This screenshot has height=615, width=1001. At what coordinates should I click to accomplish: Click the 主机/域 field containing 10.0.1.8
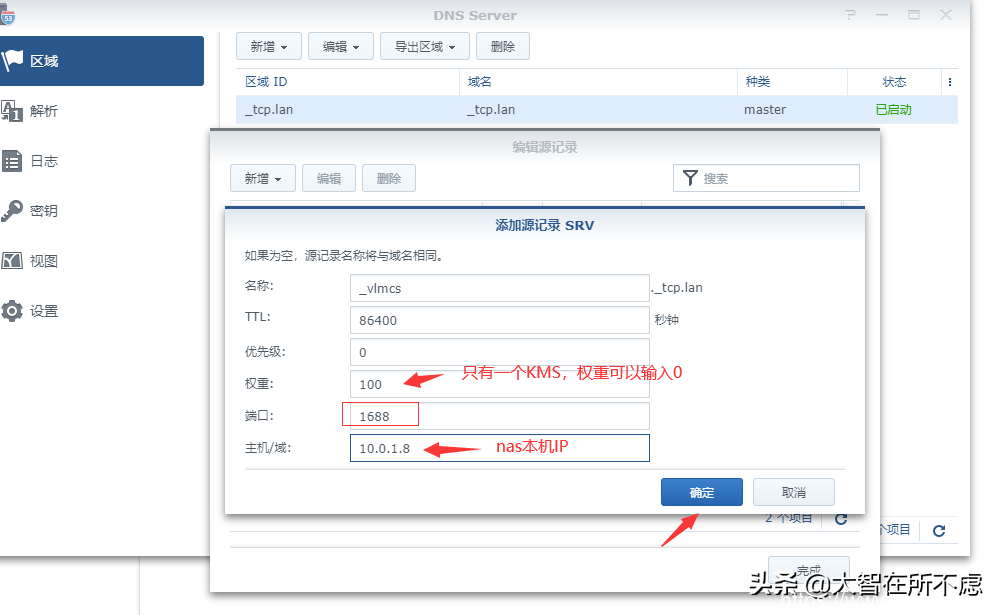[500, 448]
